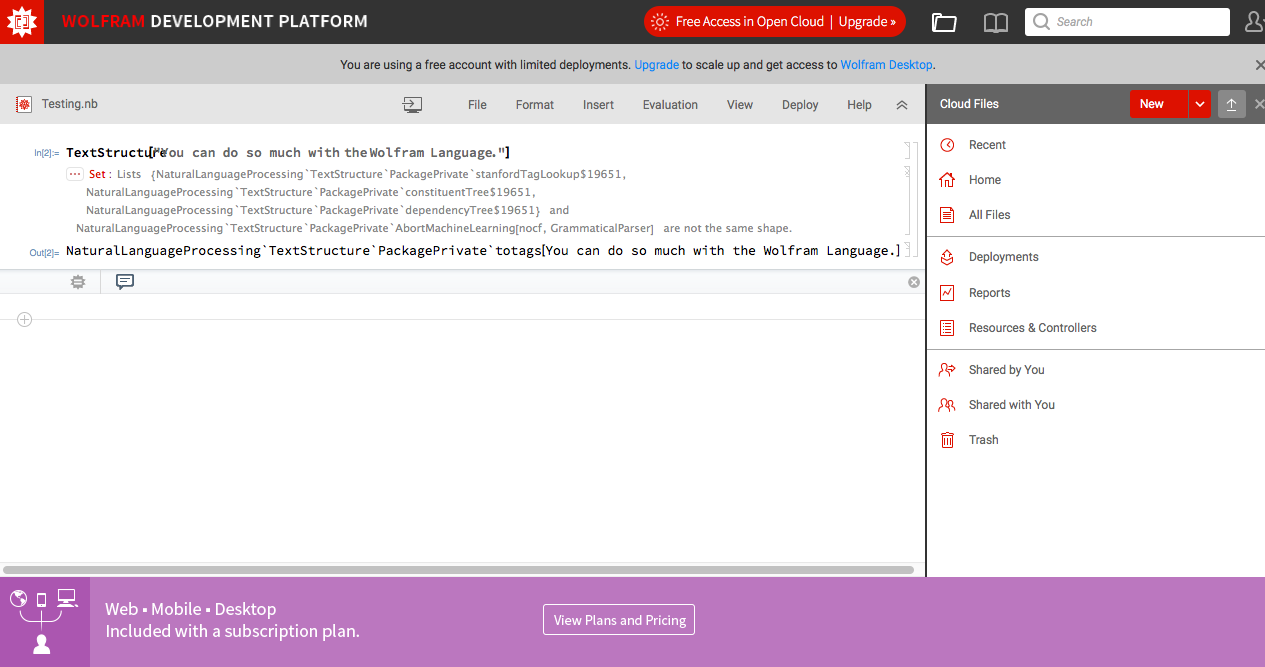Open the cloud files folder icon
The image size is (1265, 667).
[x=943, y=22]
